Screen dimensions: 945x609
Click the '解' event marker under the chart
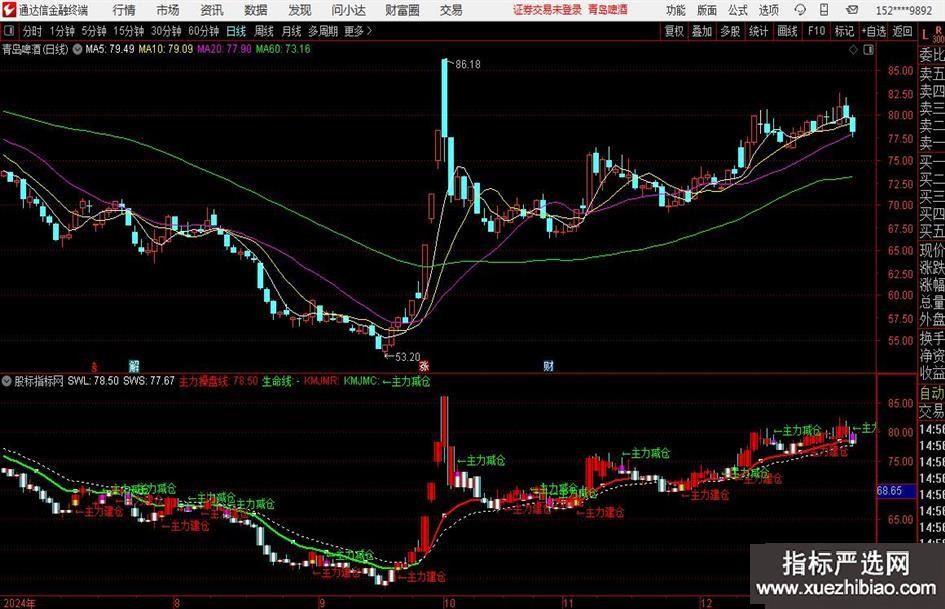coord(134,365)
